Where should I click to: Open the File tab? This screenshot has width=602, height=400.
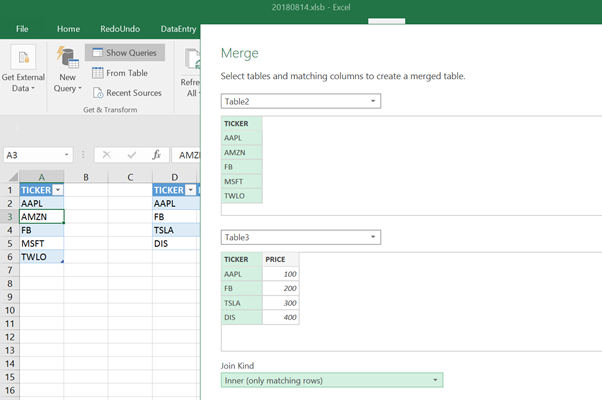point(22,29)
